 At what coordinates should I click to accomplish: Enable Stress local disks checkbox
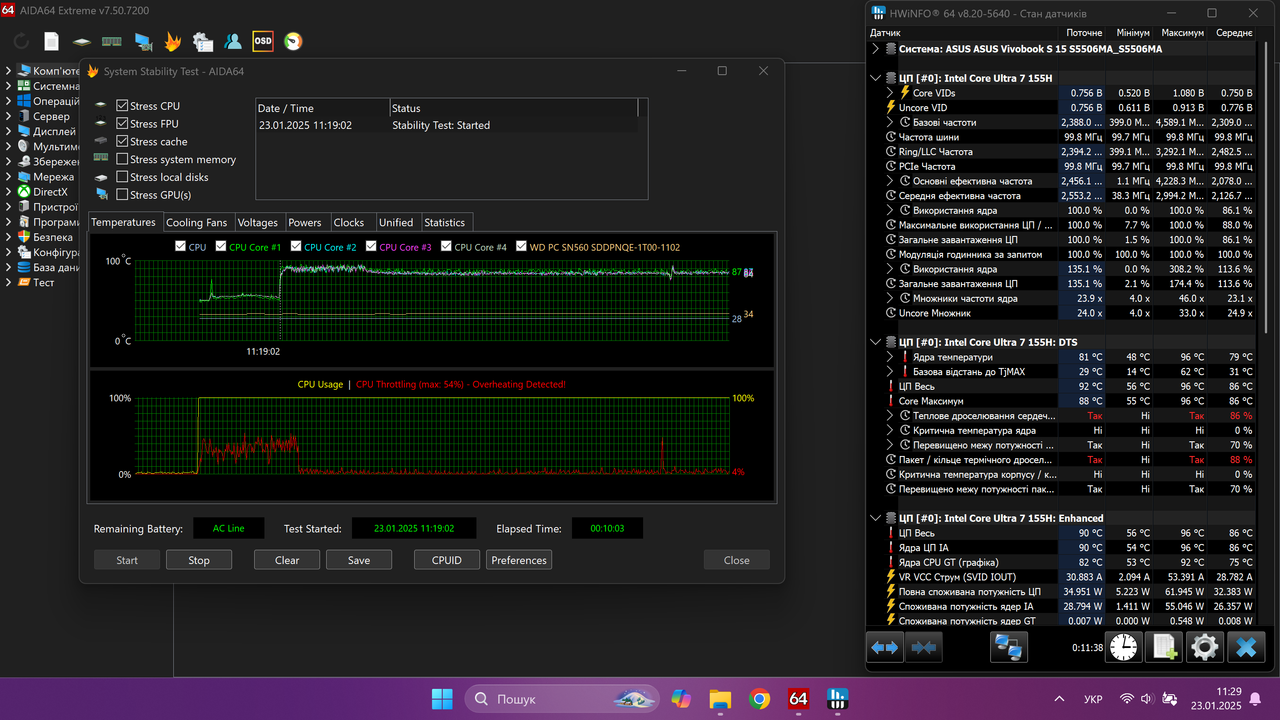(x=122, y=177)
